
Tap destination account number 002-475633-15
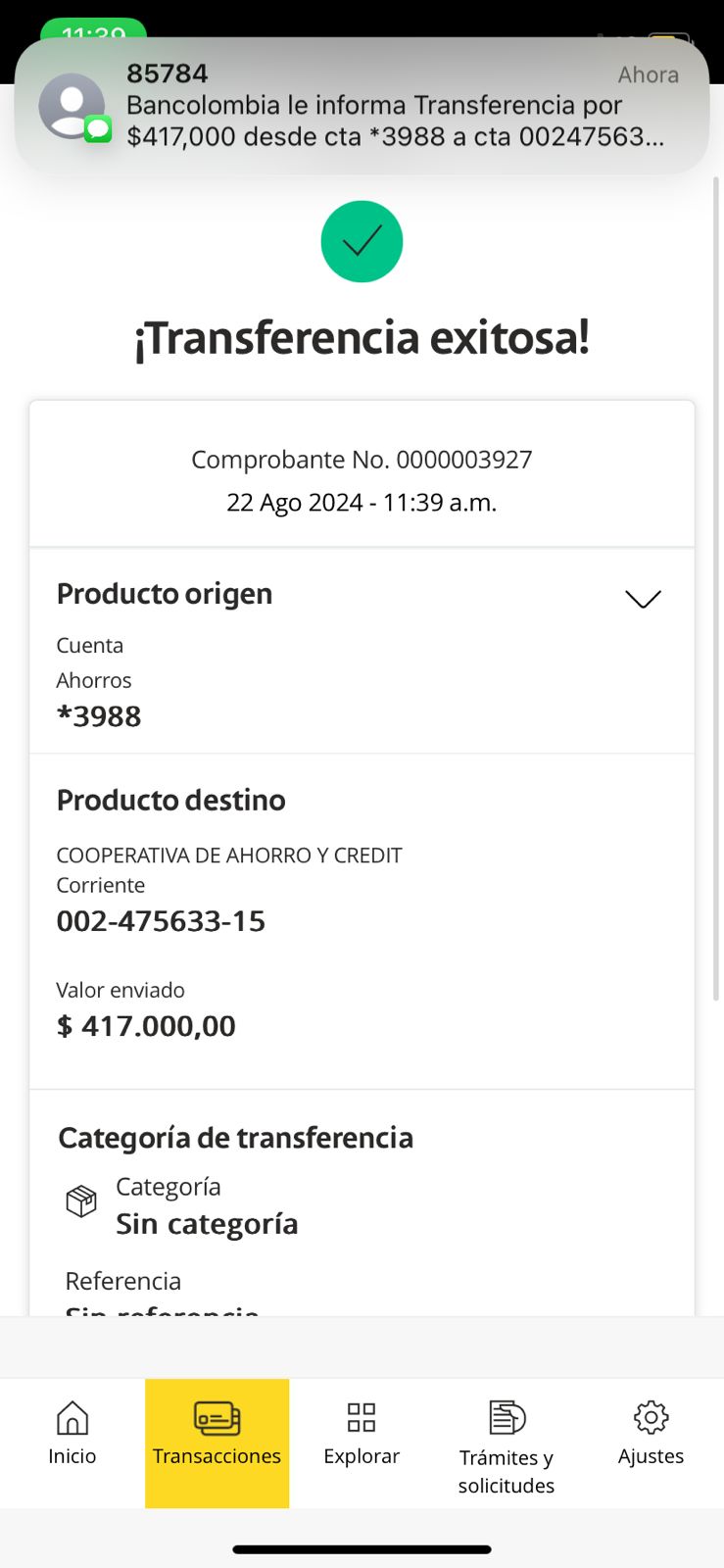(161, 921)
